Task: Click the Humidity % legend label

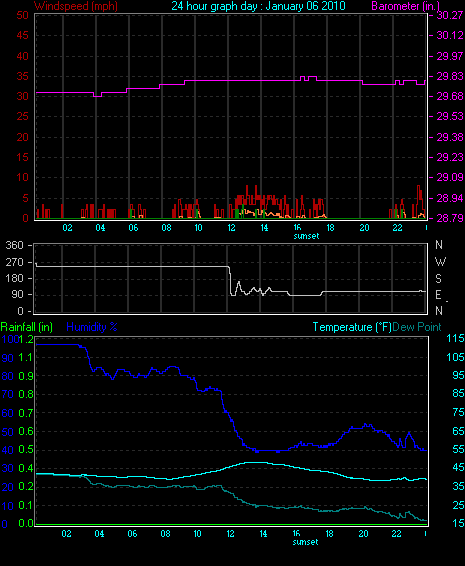Action: 92,327
